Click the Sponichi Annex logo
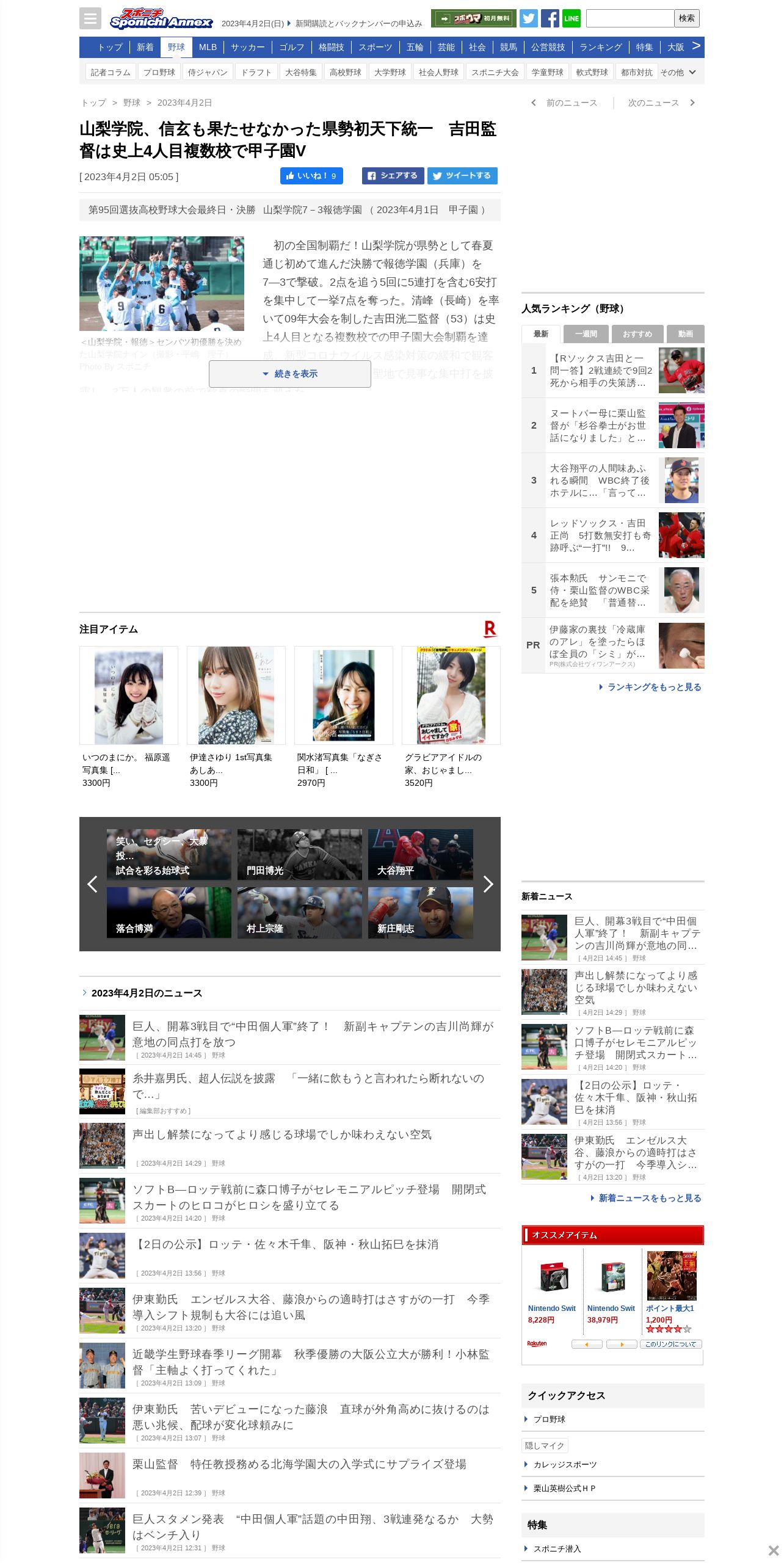Screen dimensions: 784x1568 pos(161,19)
